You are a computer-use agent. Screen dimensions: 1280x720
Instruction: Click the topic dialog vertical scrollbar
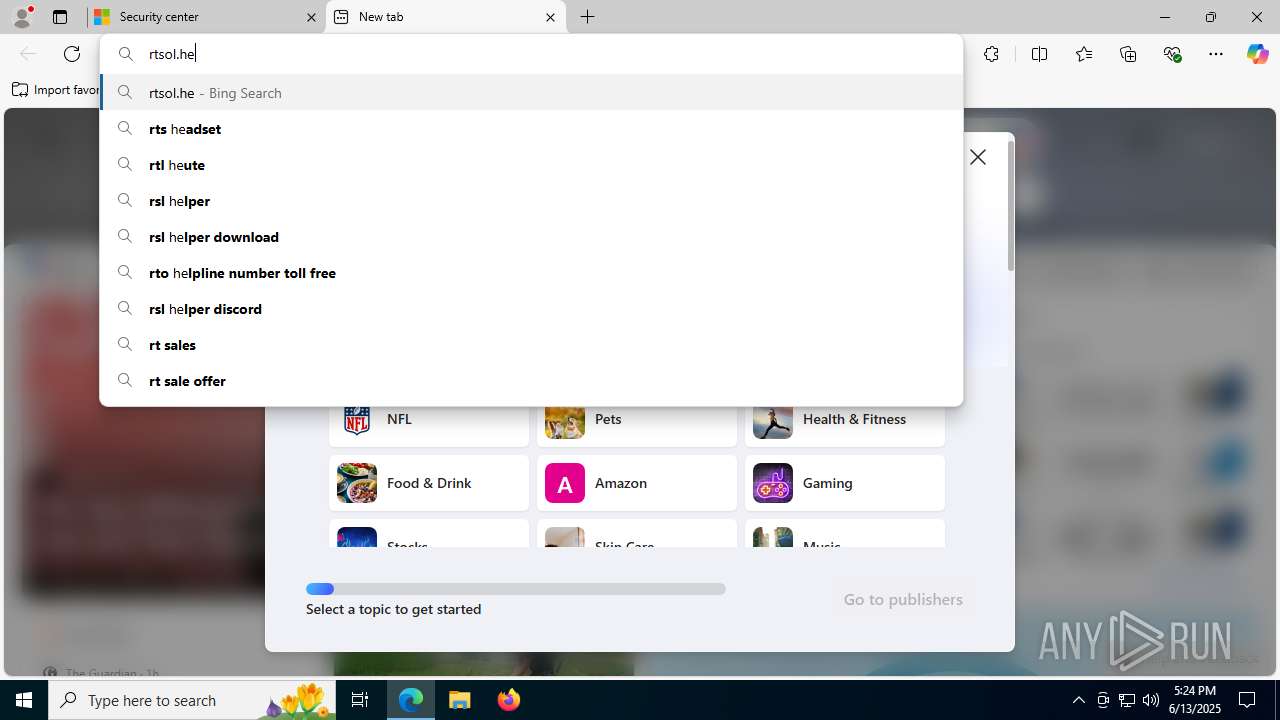pyautogui.click(x=1011, y=205)
